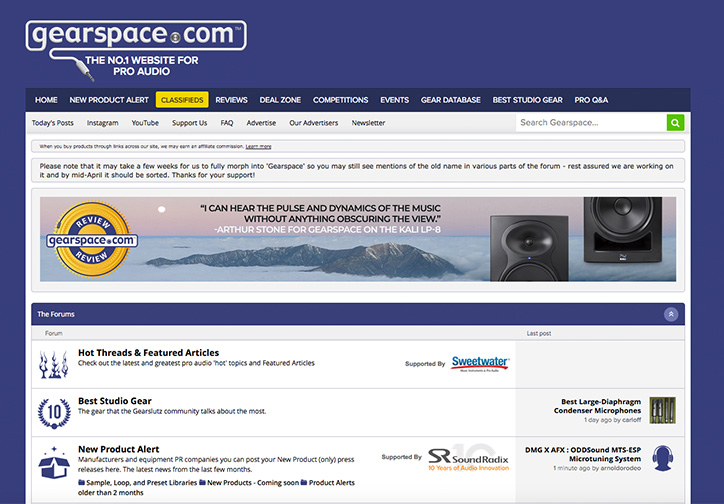Click the New Product Alert box icon
This screenshot has width=724, height=504.
point(54,462)
